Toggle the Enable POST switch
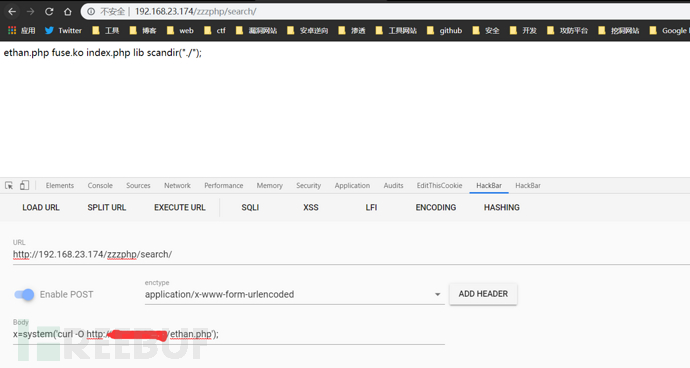Viewport: 690px width, 368px height. 24,294
